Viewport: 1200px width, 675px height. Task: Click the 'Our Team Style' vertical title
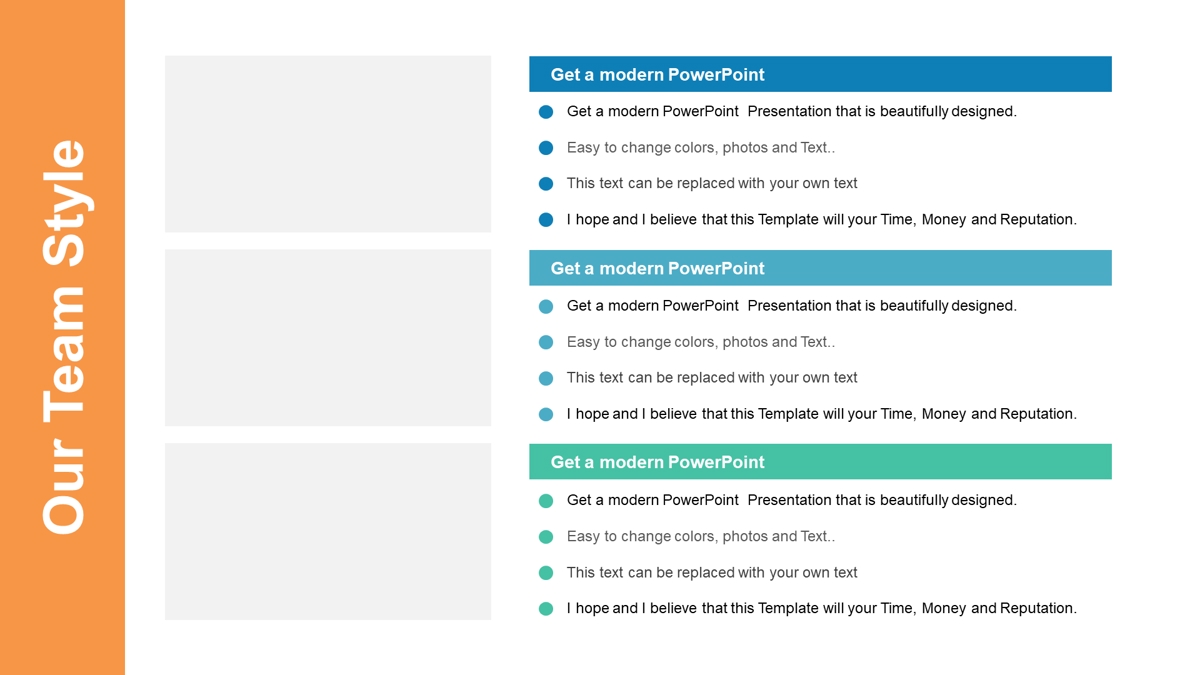pyautogui.click(x=64, y=337)
